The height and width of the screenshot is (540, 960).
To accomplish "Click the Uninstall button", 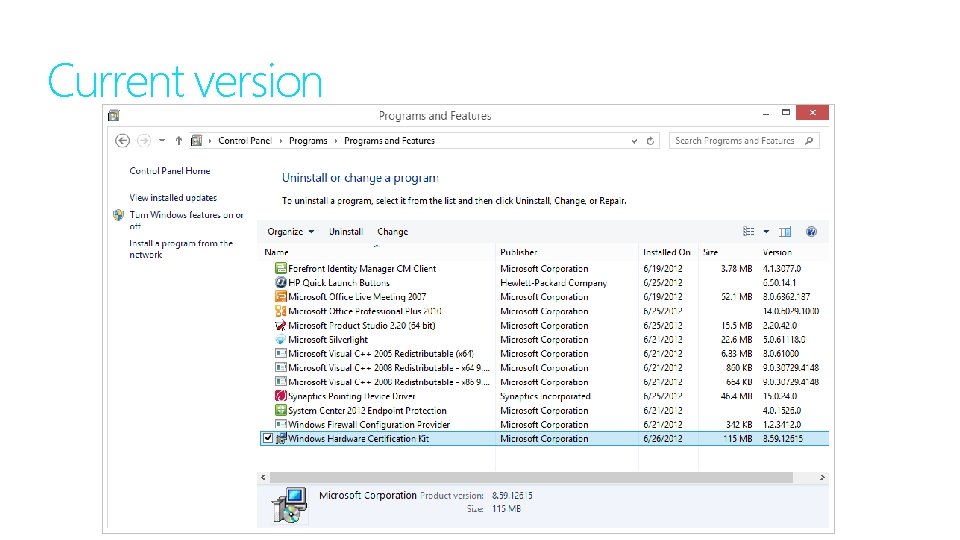I will point(345,231).
